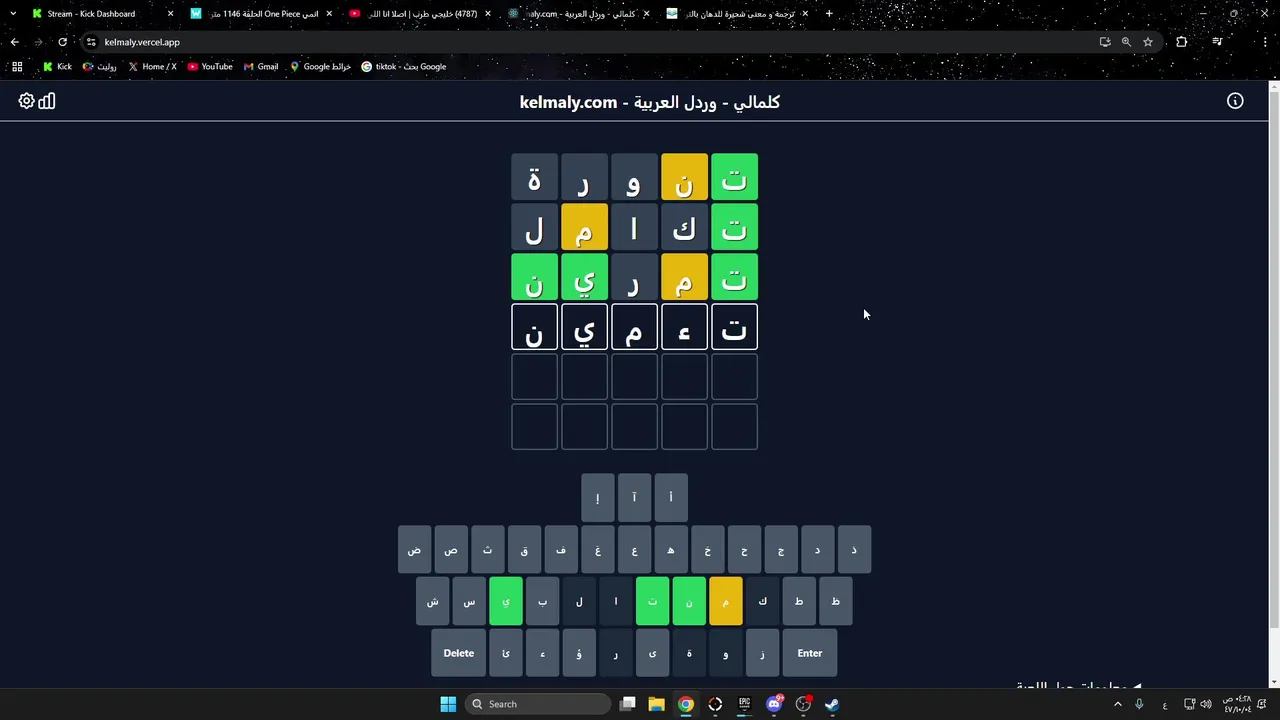Tap the ب key

click(542, 601)
